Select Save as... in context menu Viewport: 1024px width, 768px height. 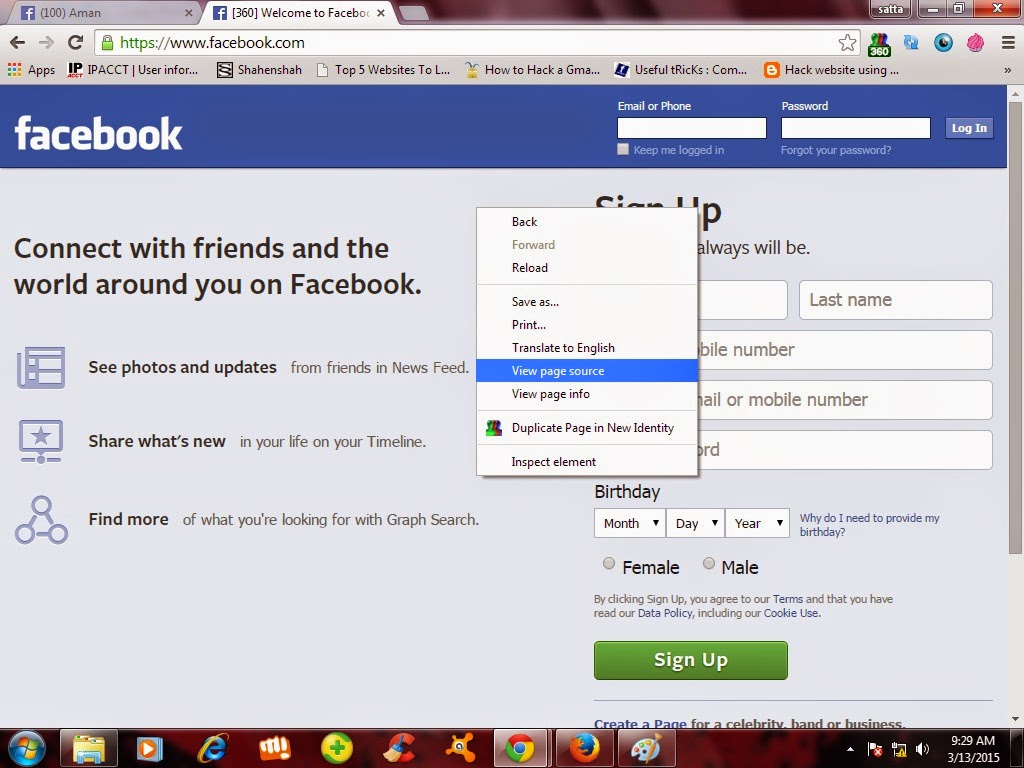tap(587, 302)
